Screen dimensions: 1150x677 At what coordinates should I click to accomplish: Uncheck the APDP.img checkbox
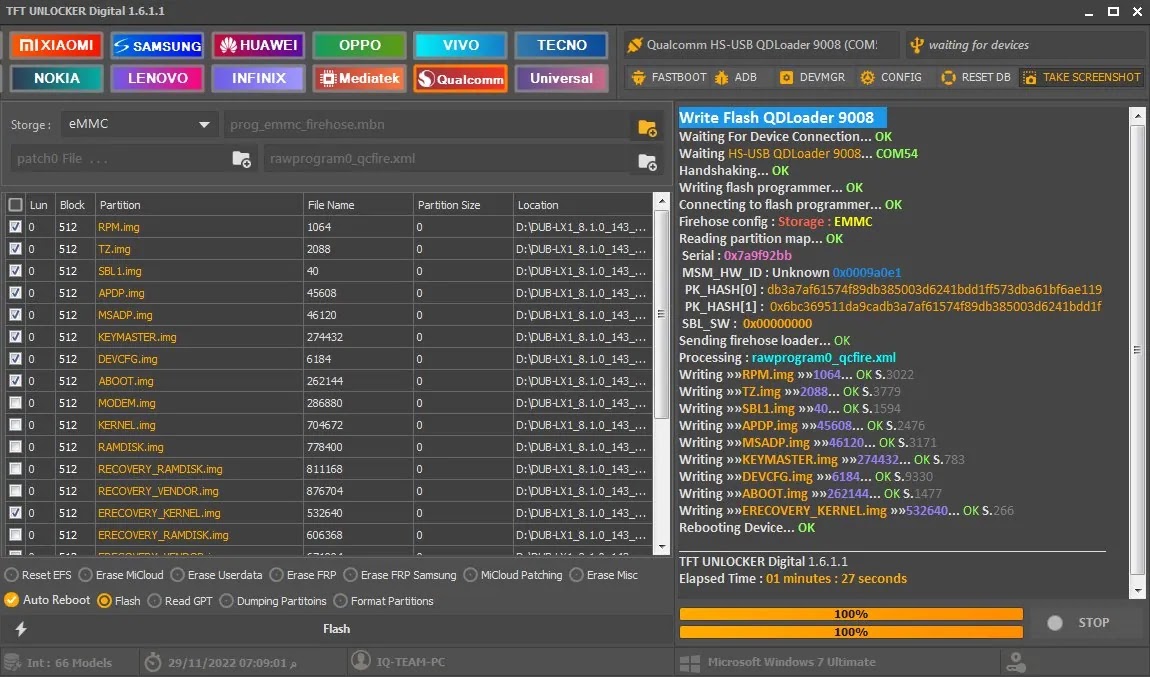(x=15, y=293)
